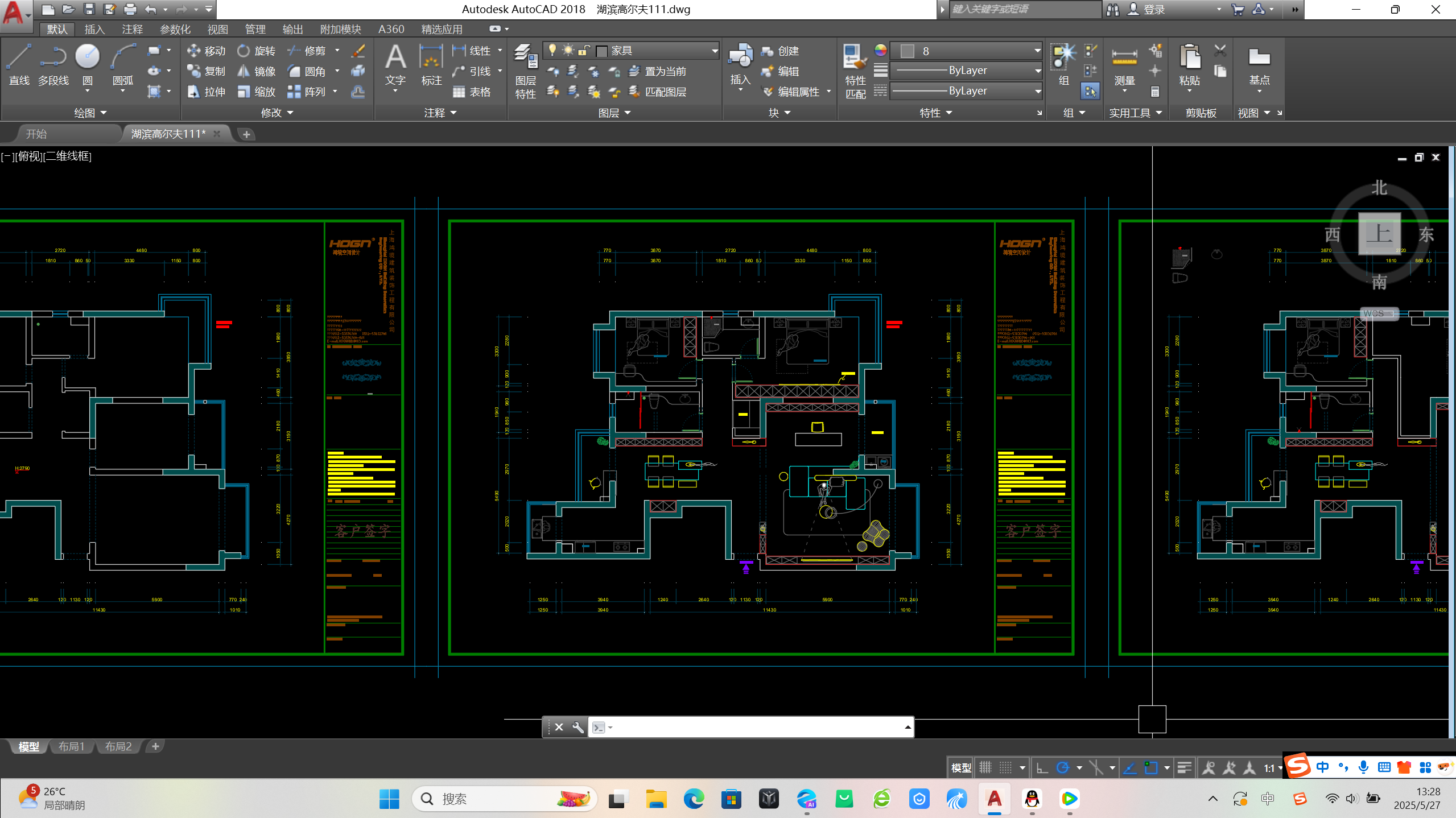Viewport: 1456px width, 818px height.
Task: Toggle ortho mode in status bar
Action: pos(1042,768)
